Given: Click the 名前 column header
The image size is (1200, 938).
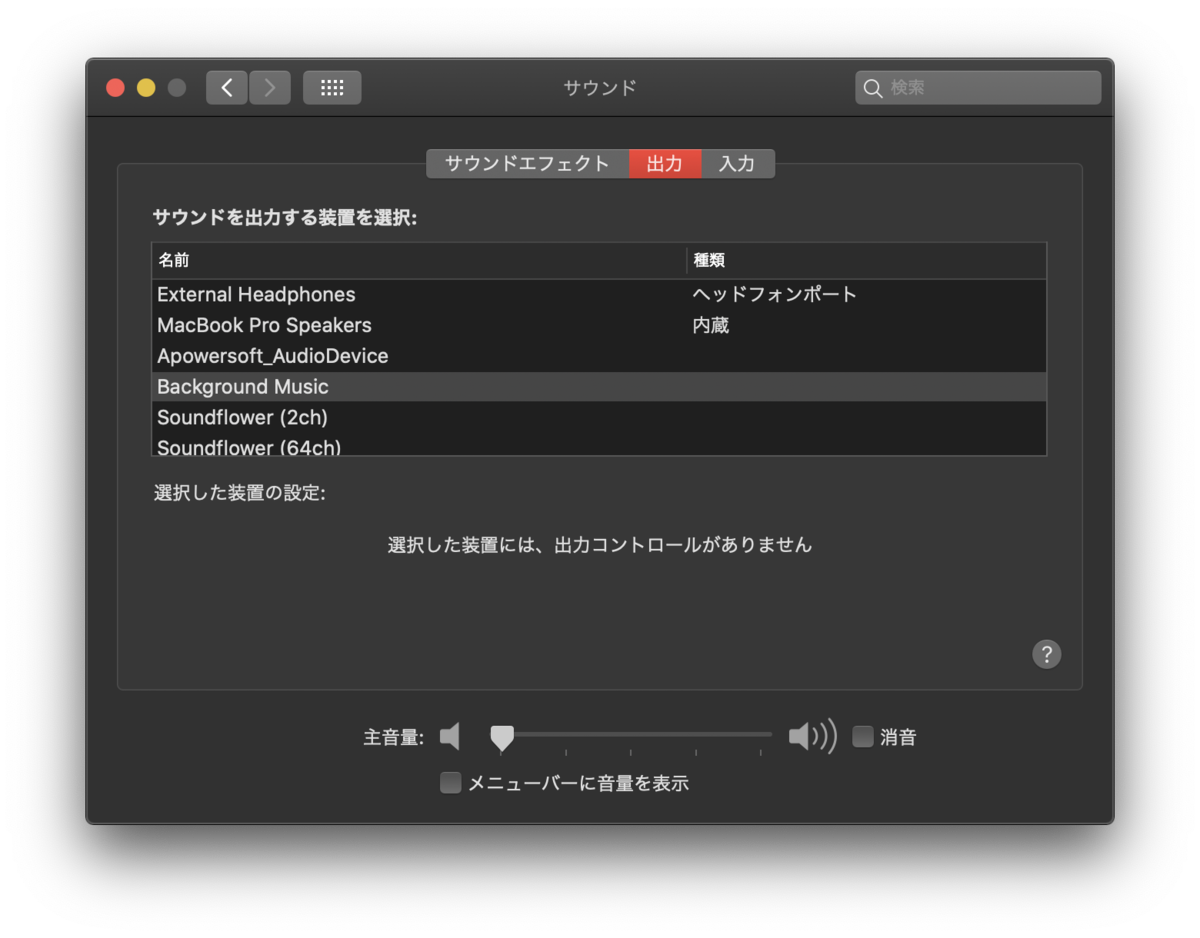Looking at the screenshot, I should point(172,260).
